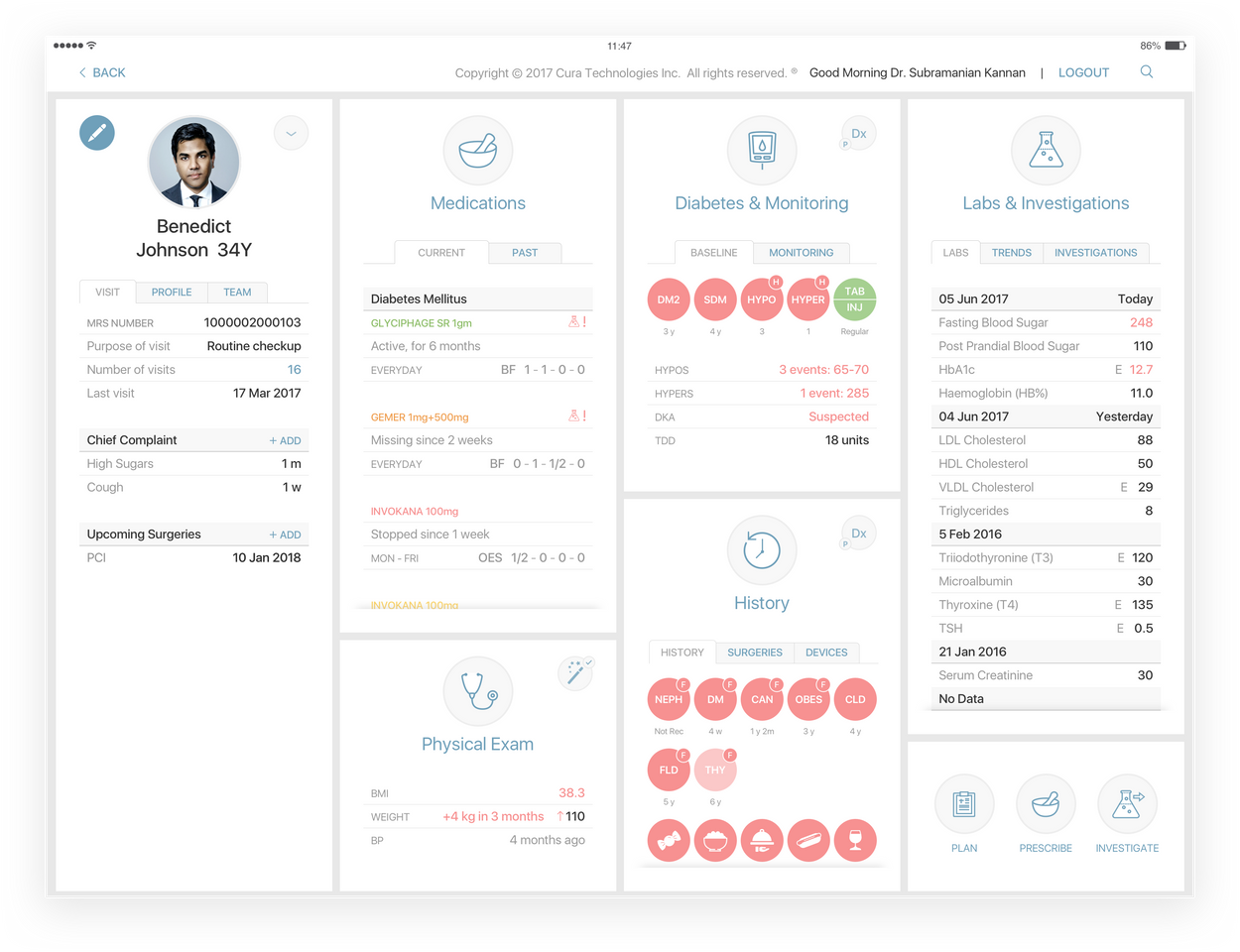Viewport: 1240px width, 952px height.
Task: Switch to the TRENDS tab
Action: click(1011, 253)
